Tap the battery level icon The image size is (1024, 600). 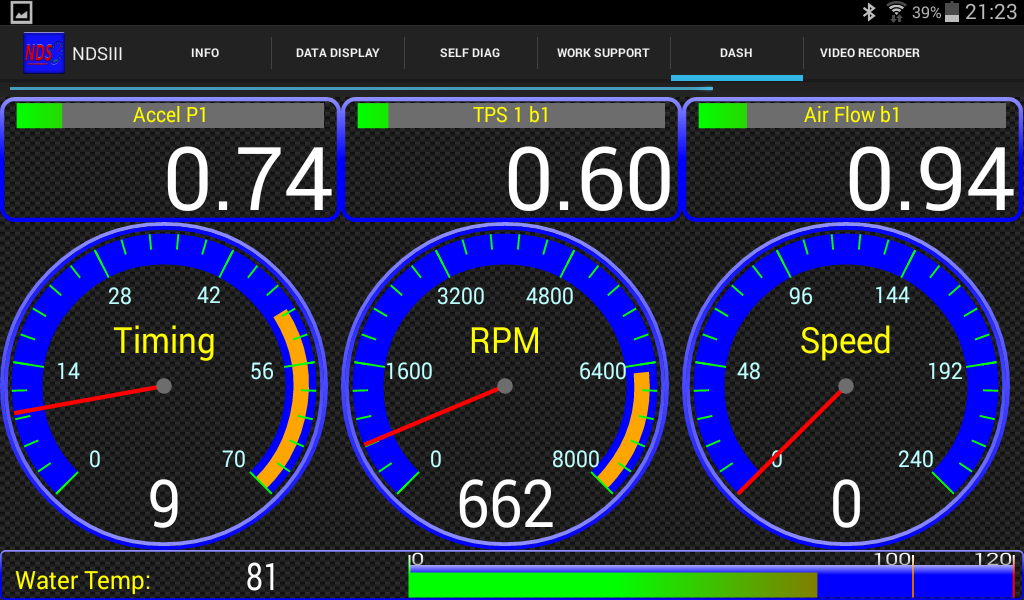click(x=952, y=12)
